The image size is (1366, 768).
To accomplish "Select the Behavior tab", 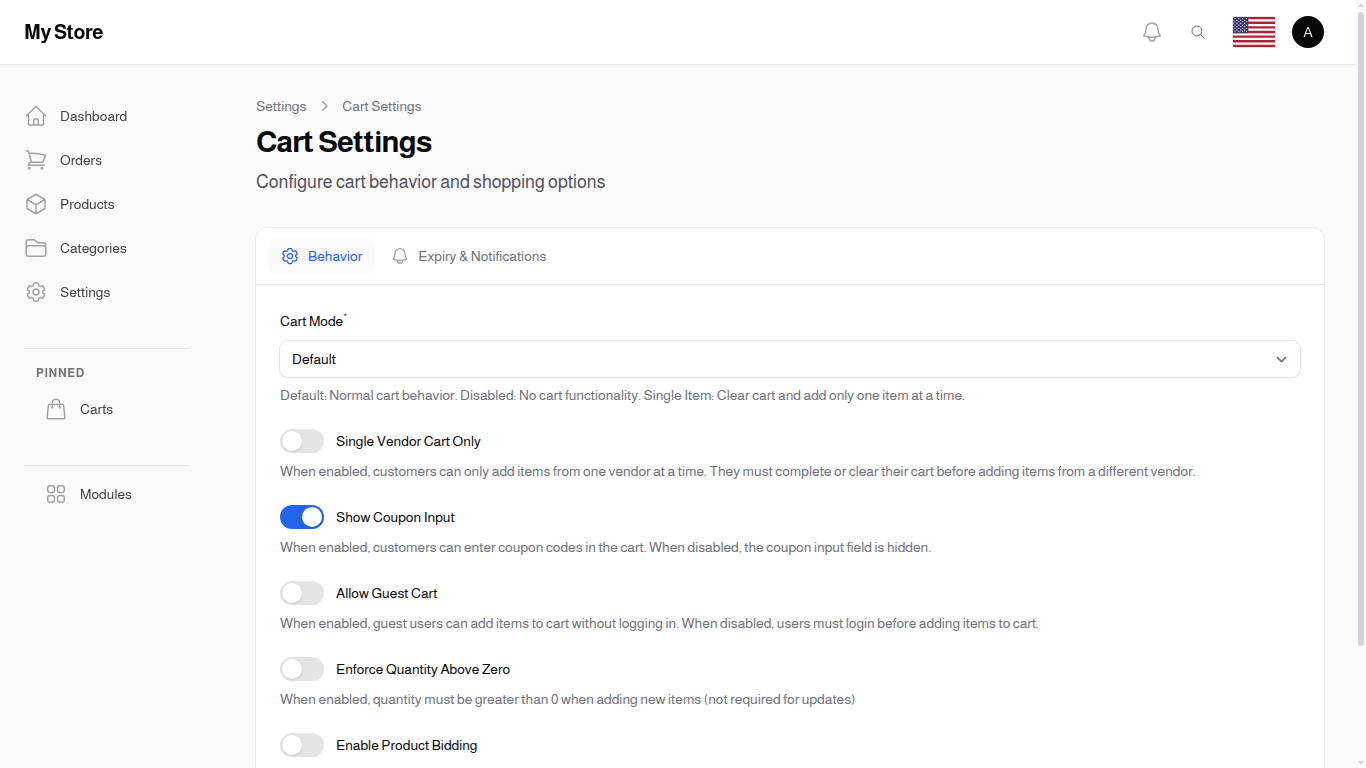I will [x=322, y=256].
